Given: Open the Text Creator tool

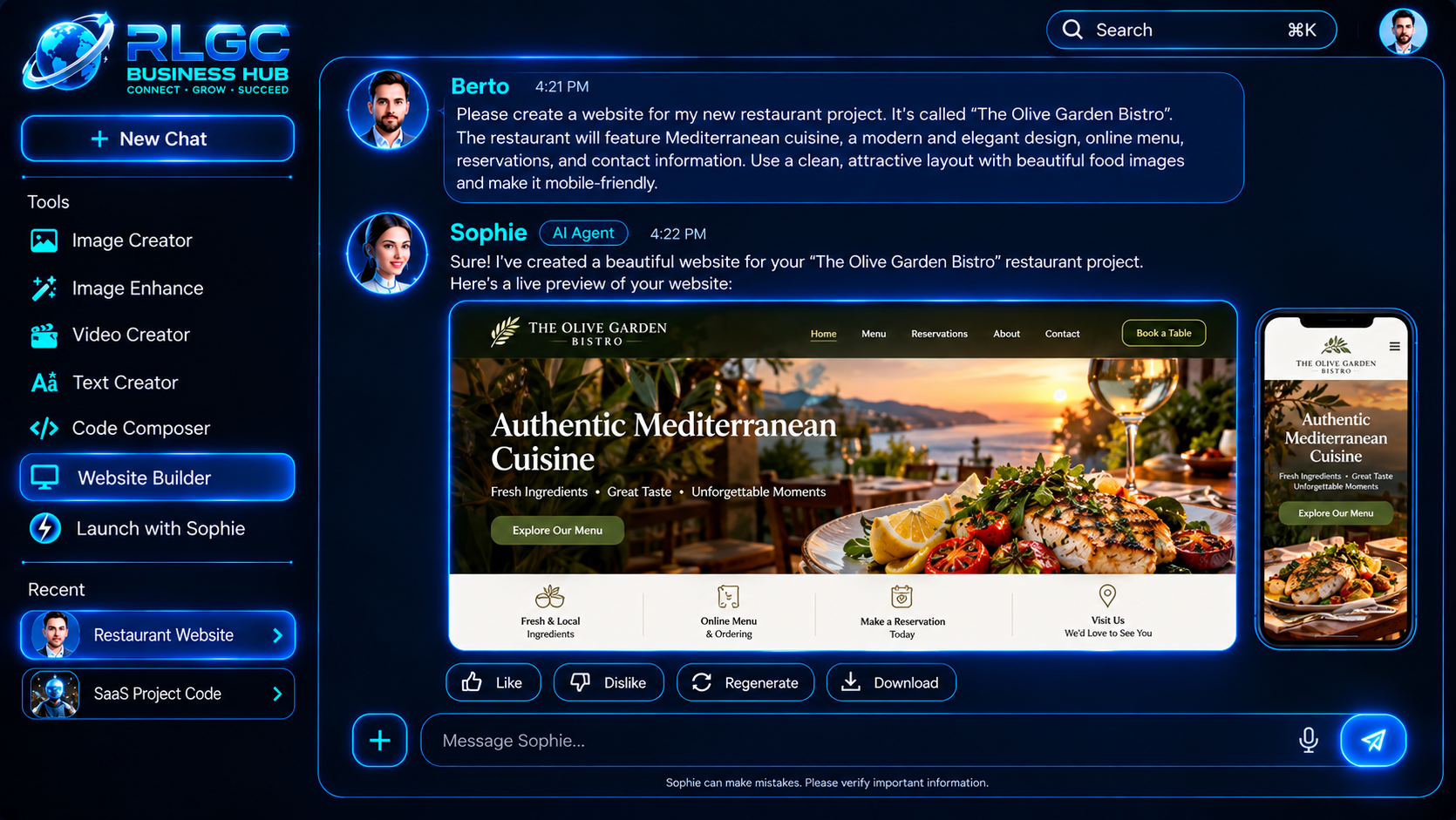Looking at the screenshot, I should coord(104,383).
